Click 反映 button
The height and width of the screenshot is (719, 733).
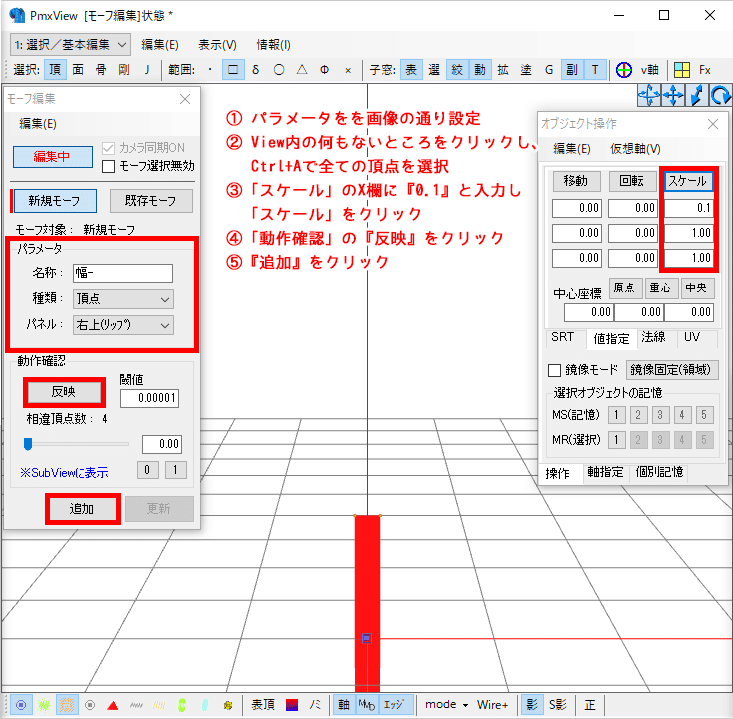point(64,392)
